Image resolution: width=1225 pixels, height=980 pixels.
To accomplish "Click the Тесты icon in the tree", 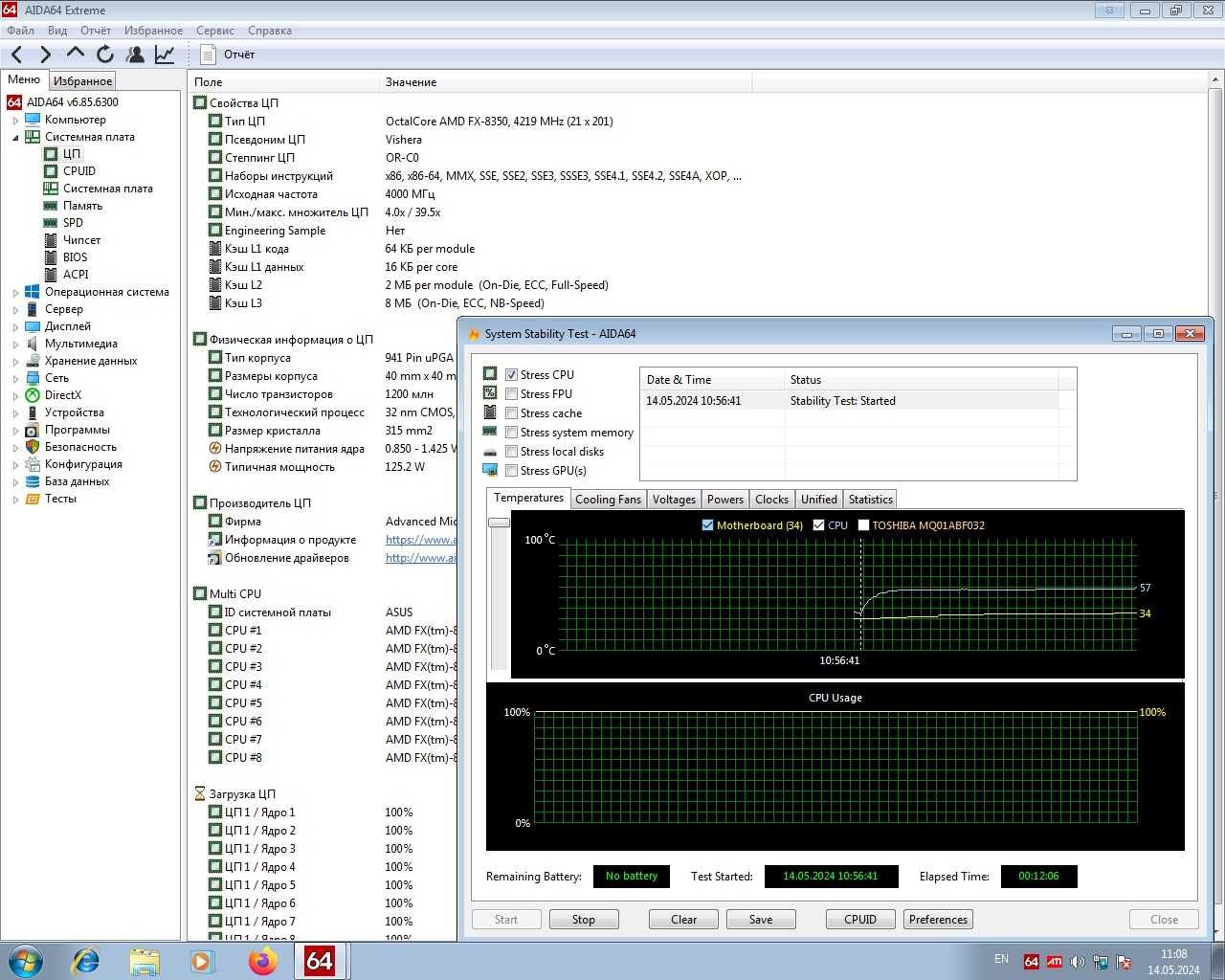I will (x=33, y=499).
